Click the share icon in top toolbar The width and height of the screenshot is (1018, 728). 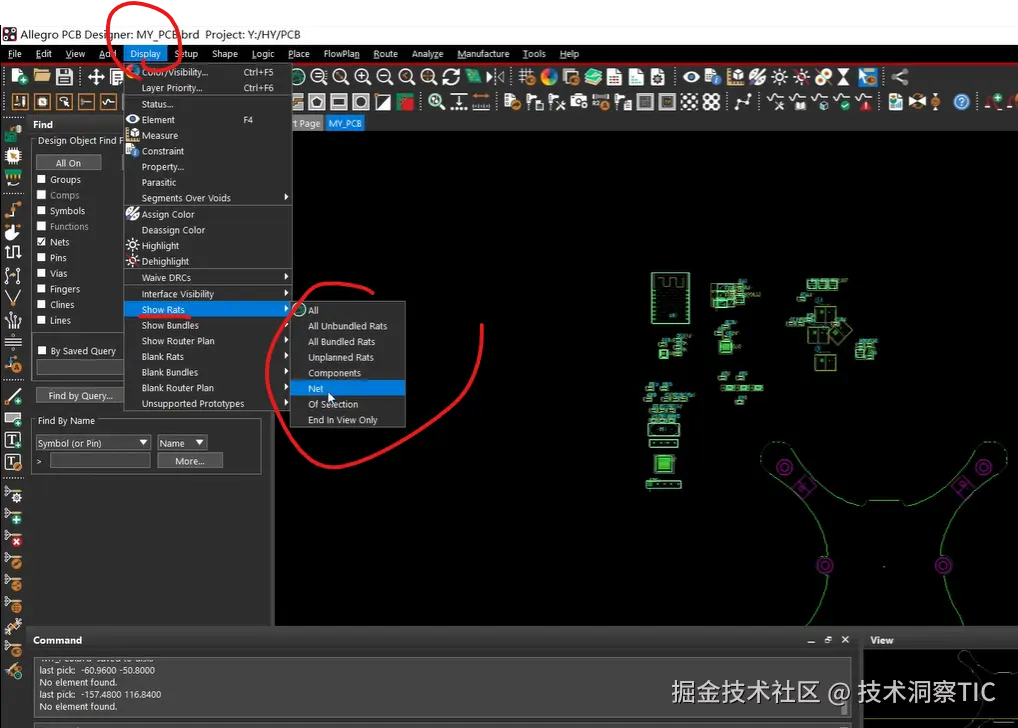click(x=900, y=77)
